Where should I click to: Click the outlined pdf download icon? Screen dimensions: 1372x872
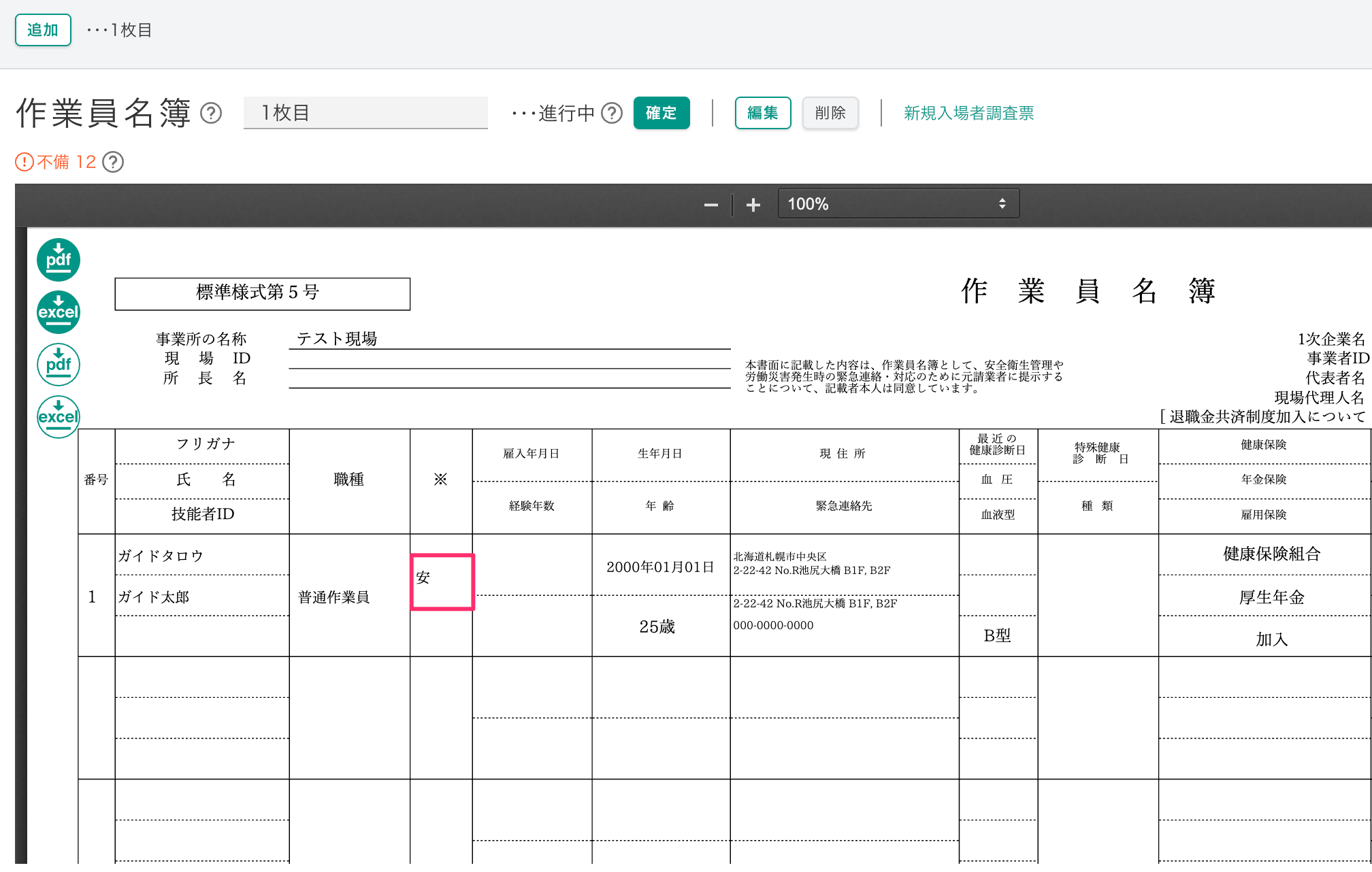click(x=59, y=365)
